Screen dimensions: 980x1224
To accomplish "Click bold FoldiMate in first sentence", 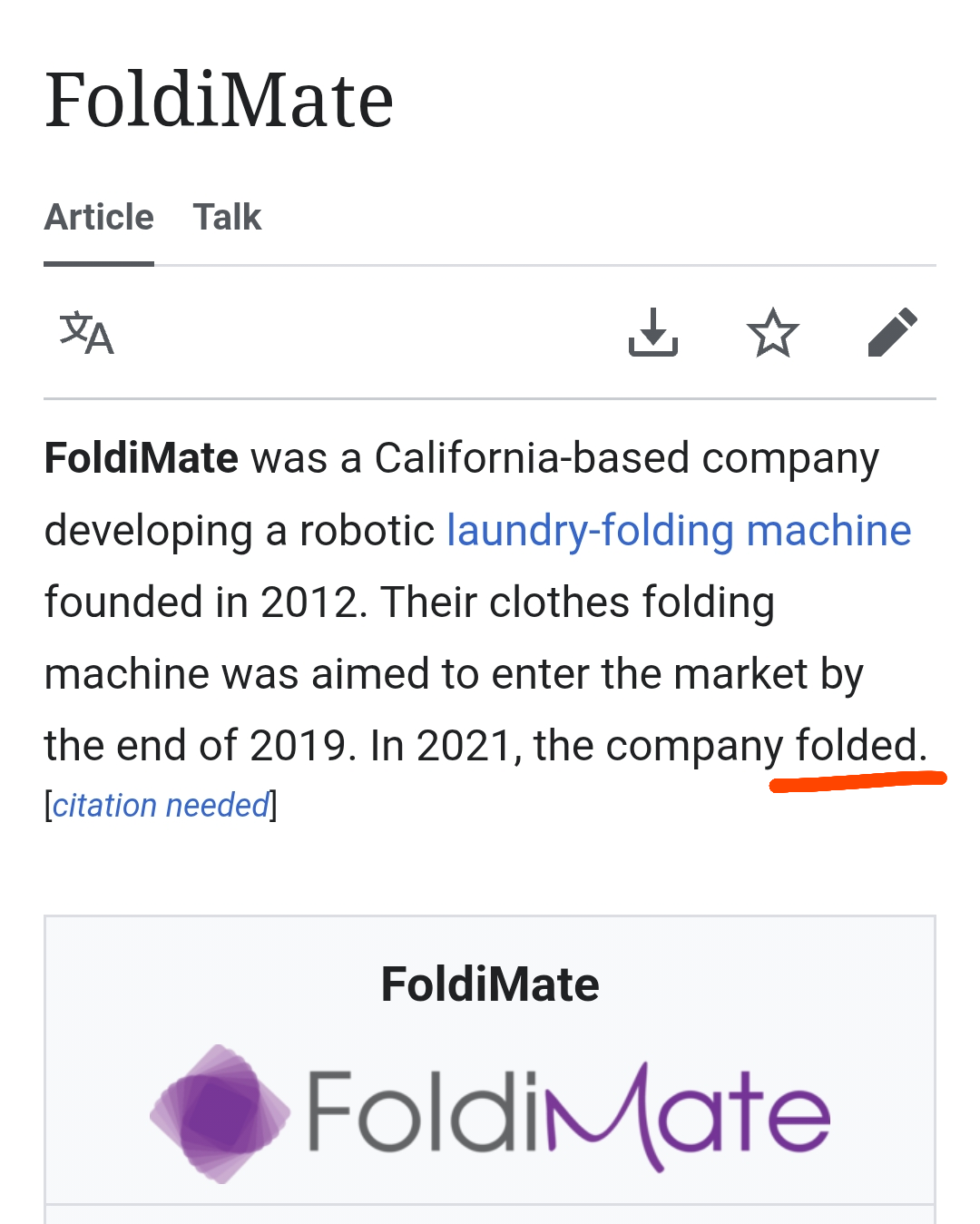I will 142,458.
